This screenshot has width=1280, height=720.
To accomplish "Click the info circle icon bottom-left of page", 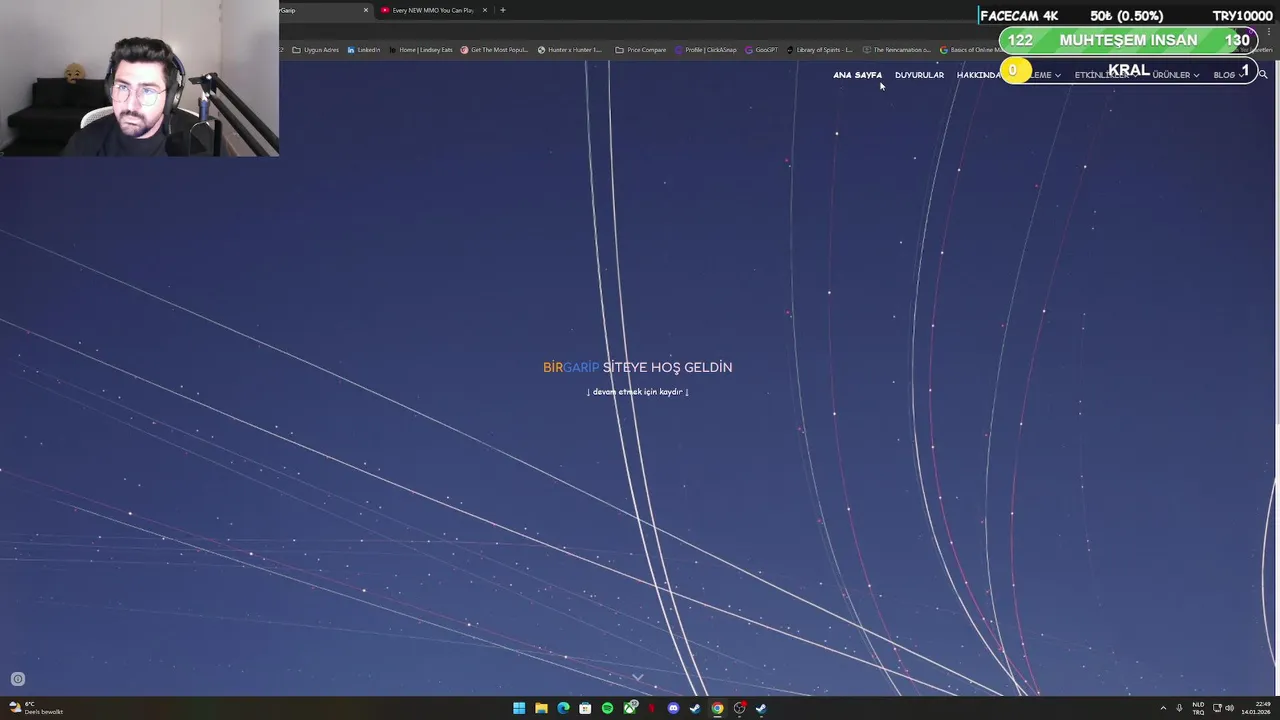I will pos(17,679).
